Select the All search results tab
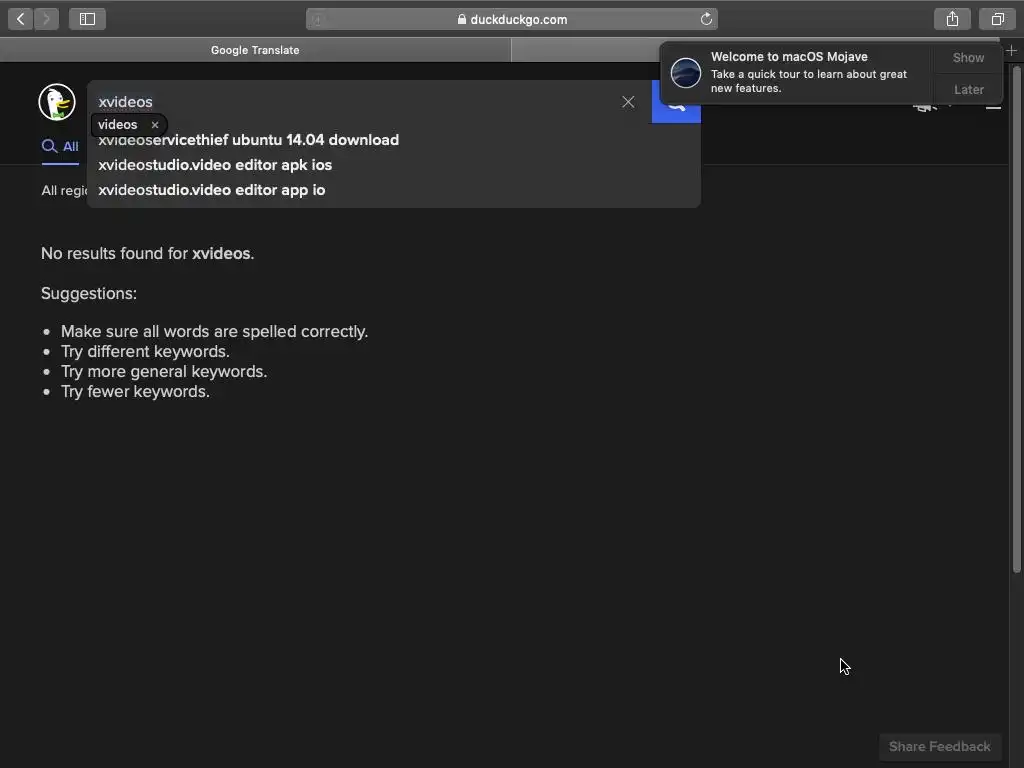The height and width of the screenshot is (768, 1024). 60,146
